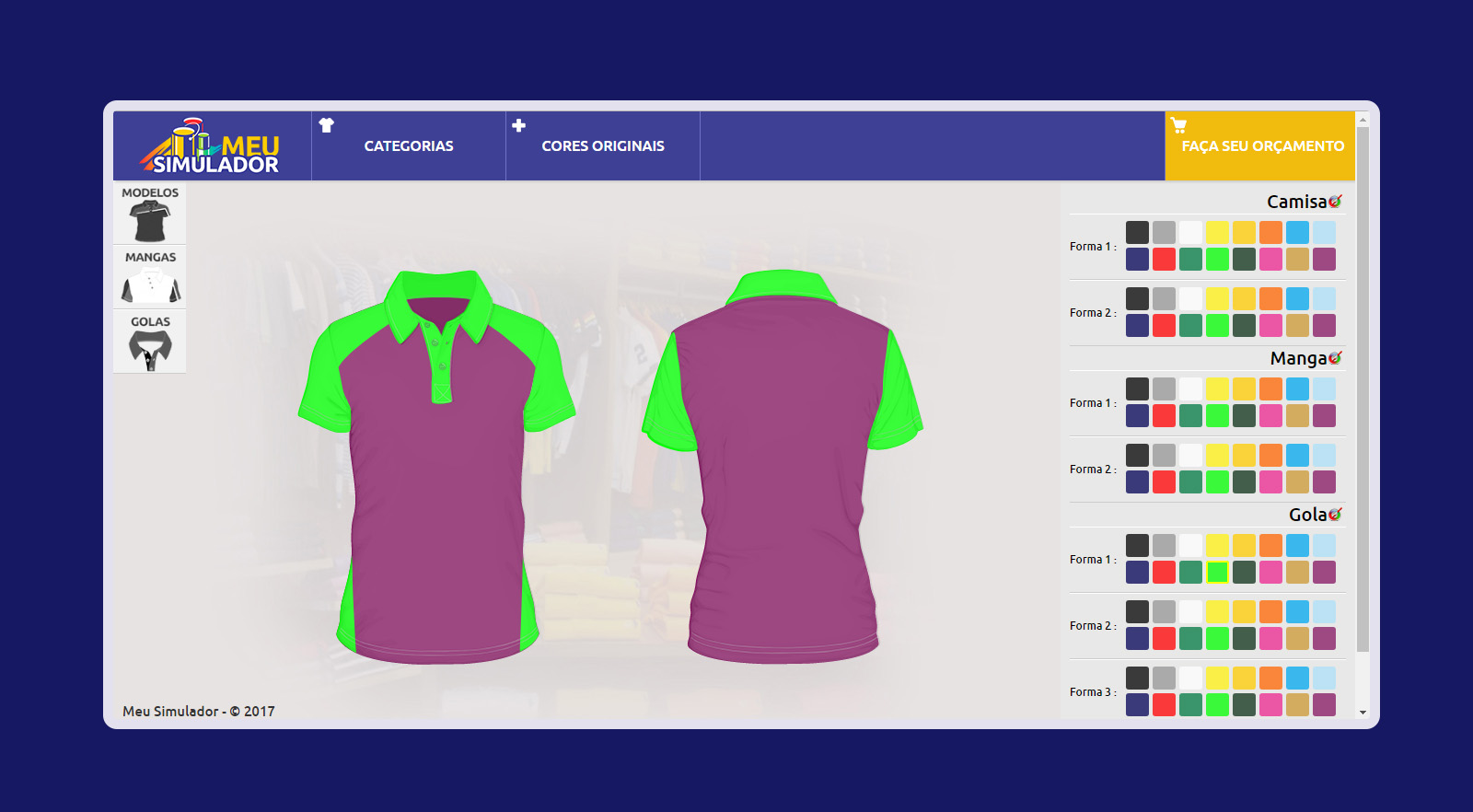Pick dark gray for Camisa Forma 1
Screen dimensions: 1473x812
(x=1137, y=233)
